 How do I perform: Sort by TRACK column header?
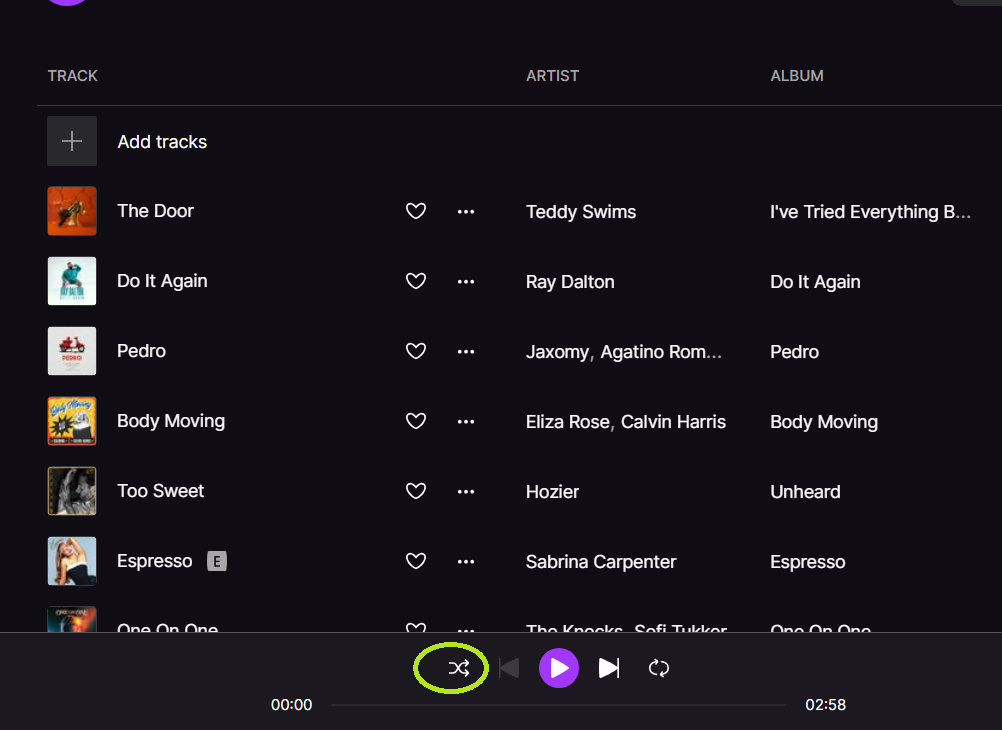pos(73,75)
